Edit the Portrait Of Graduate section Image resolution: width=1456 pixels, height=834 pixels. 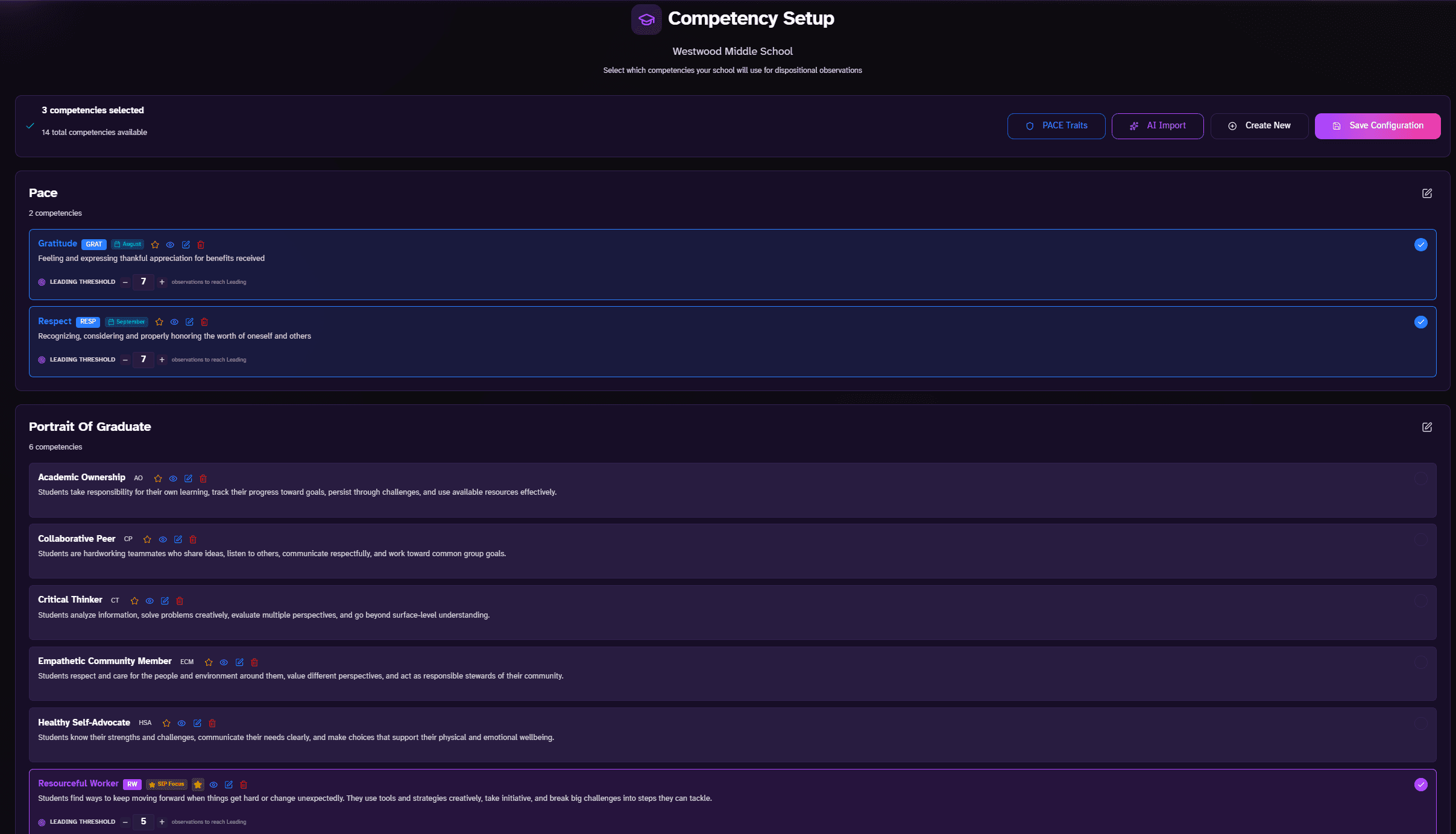[1427, 427]
